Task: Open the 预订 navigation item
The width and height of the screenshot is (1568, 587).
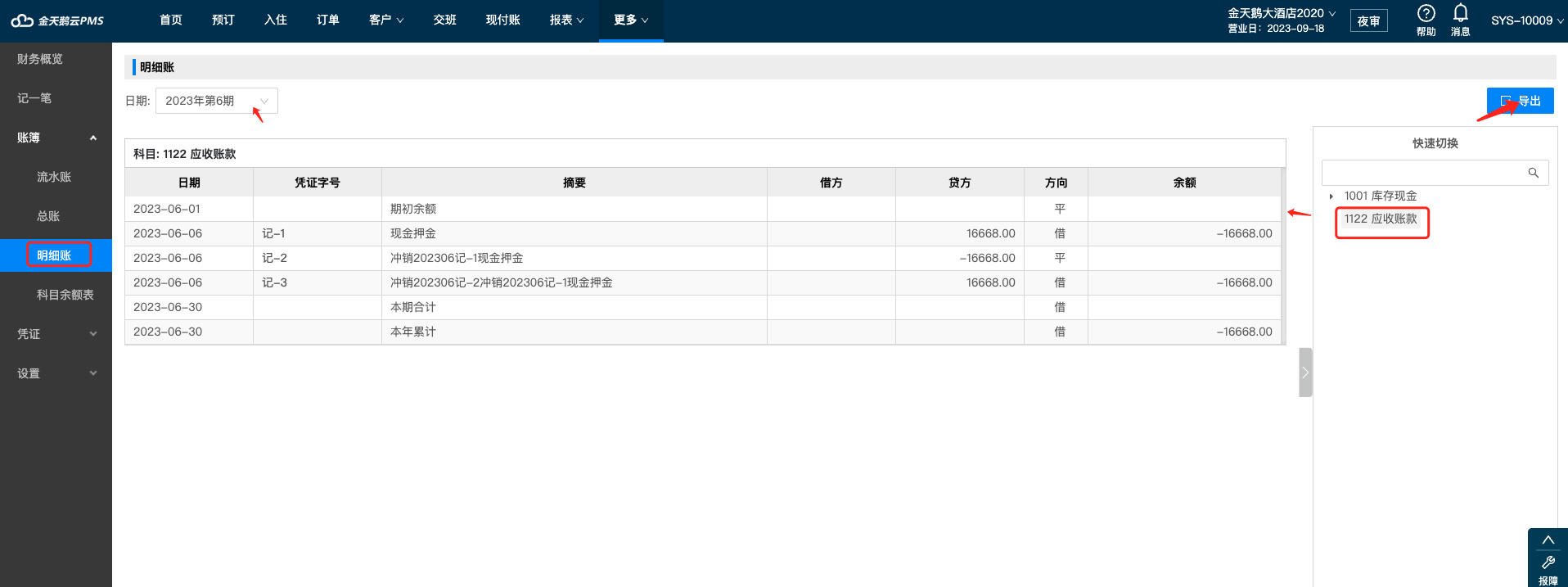Action: click(x=223, y=20)
